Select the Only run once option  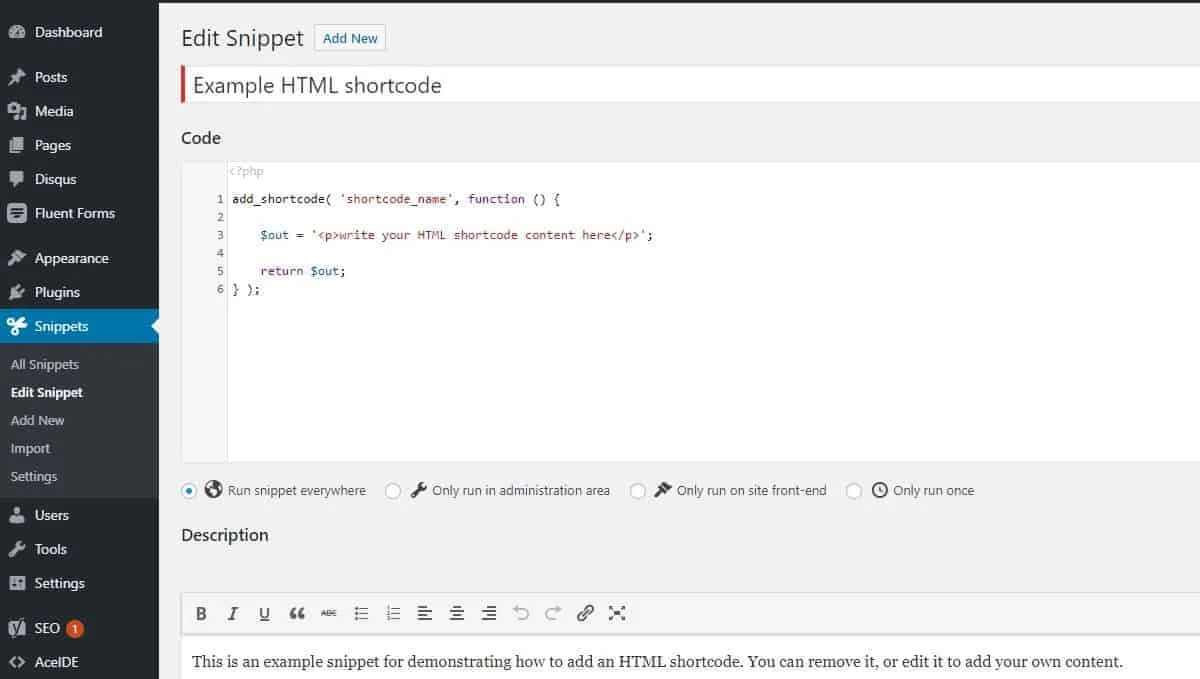pos(853,491)
